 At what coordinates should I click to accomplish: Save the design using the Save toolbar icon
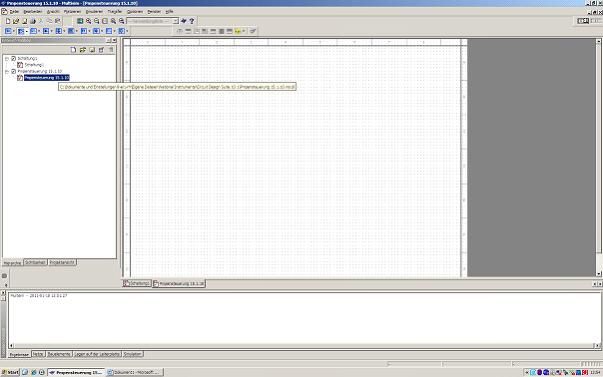pos(24,21)
